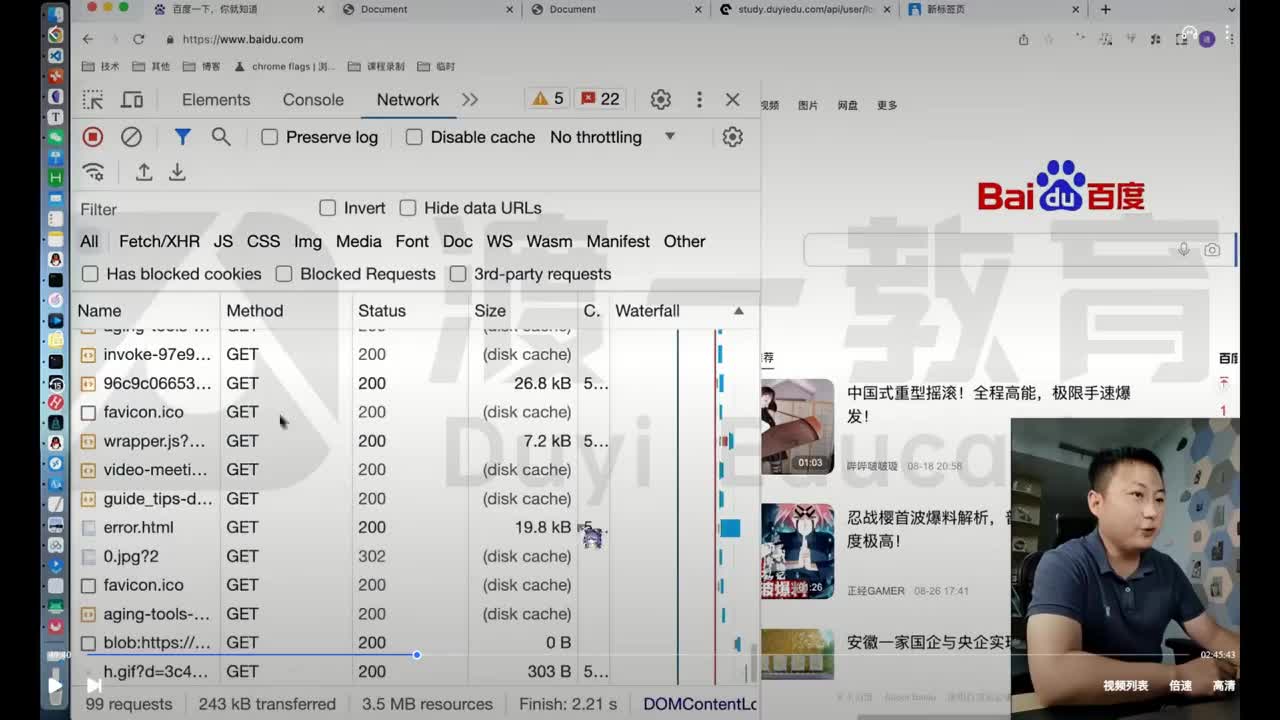Click the 网盘 link on Baidu
The width and height of the screenshot is (1280, 720).
click(848, 105)
